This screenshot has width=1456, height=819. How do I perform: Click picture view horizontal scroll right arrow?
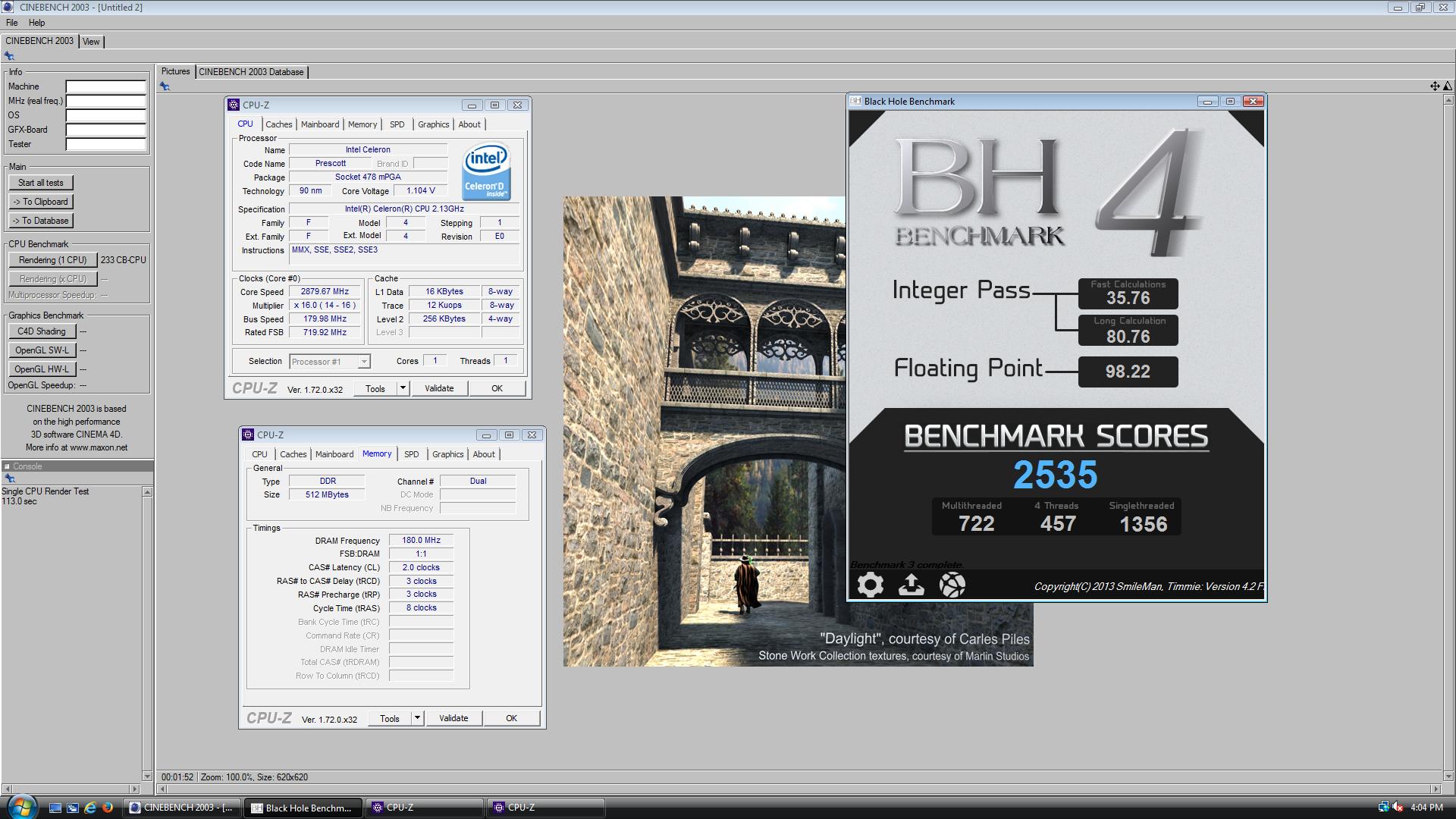(x=1436, y=789)
